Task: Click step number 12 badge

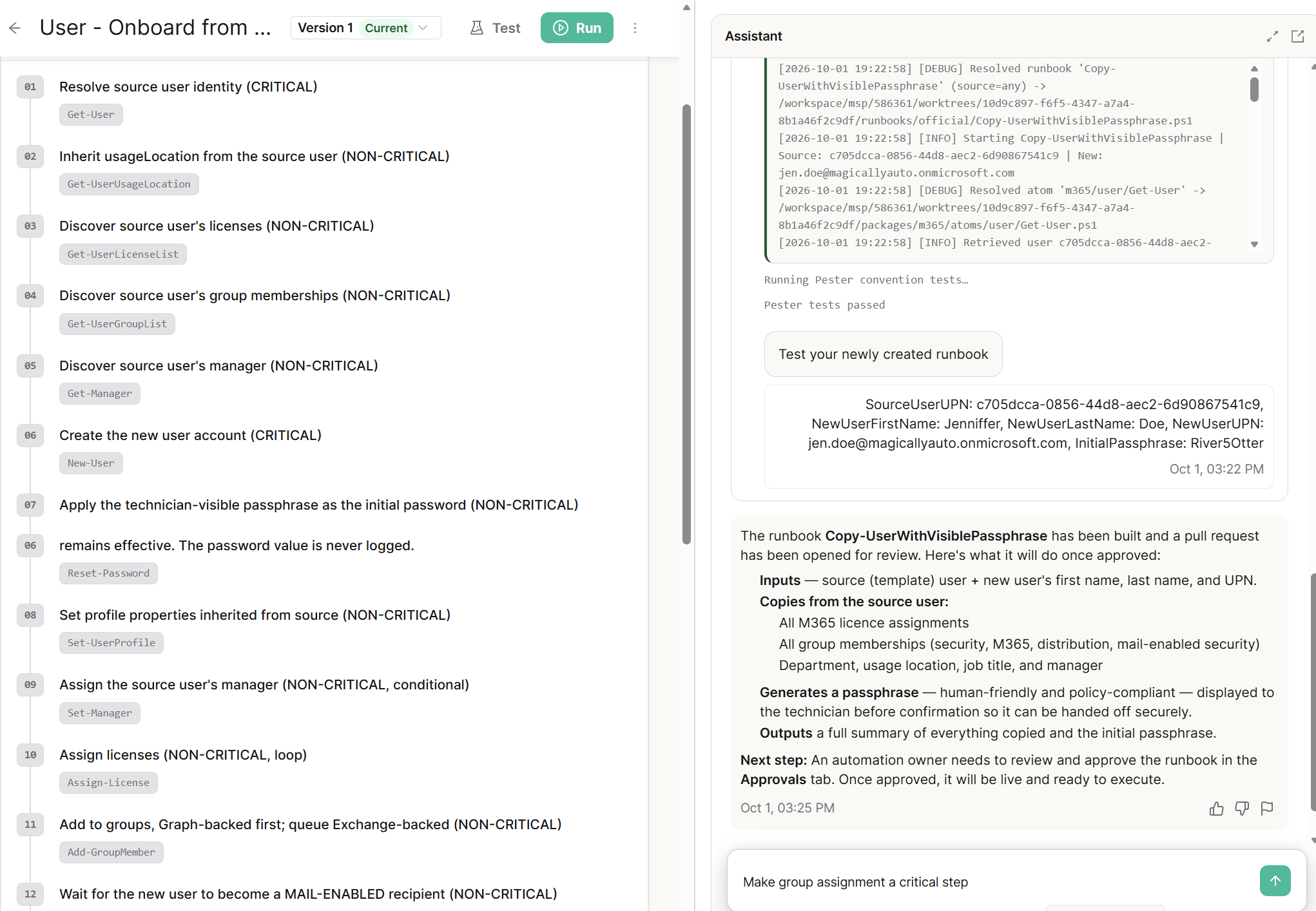Action: [x=30, y=894]
